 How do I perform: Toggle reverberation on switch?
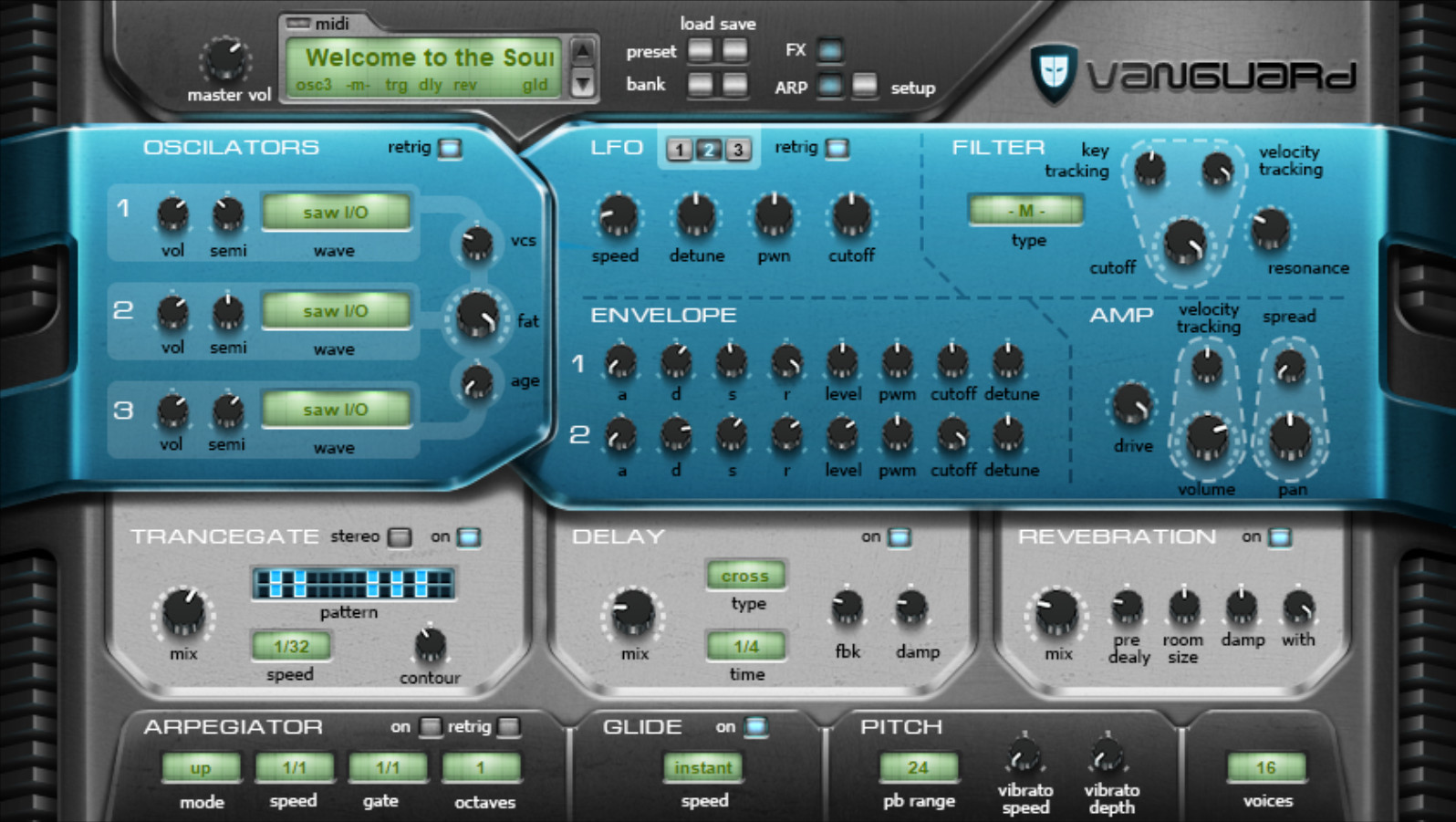pyautogui.click(x=1280, y=537)
